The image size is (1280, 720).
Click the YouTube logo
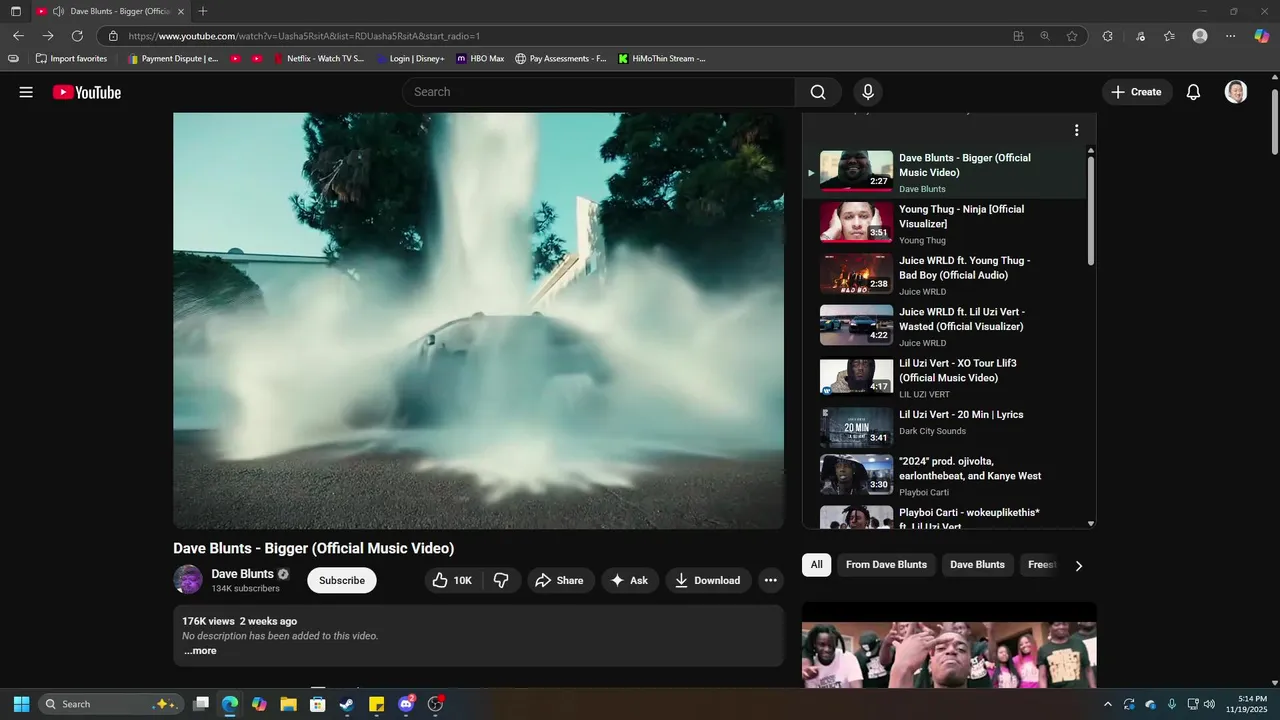pyautogui.click(x=87, y=92)
